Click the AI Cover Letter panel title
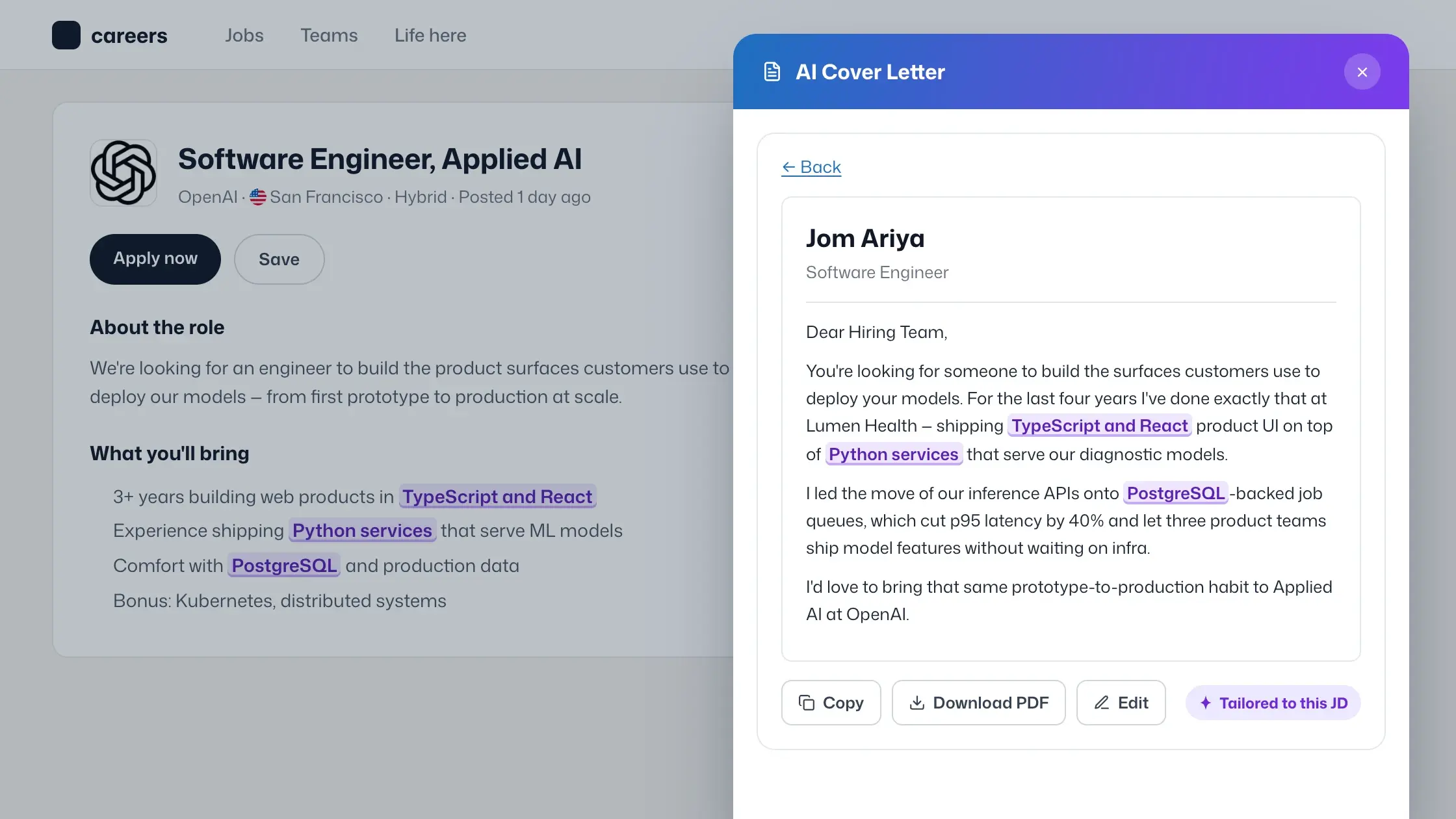The height and width of the screenshot is (819, 1456). 870,71
